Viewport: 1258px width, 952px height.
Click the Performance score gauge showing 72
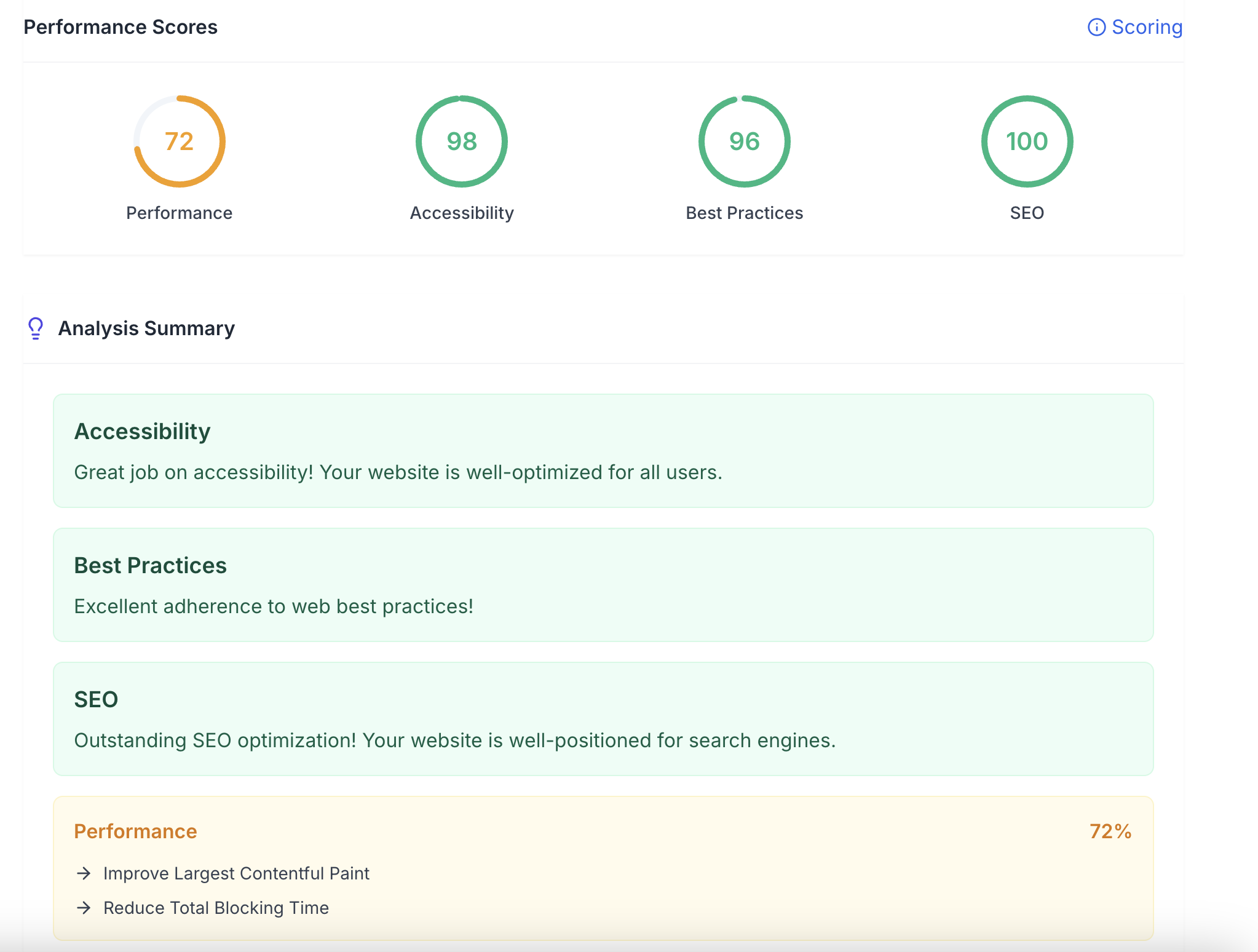[179, 141]
